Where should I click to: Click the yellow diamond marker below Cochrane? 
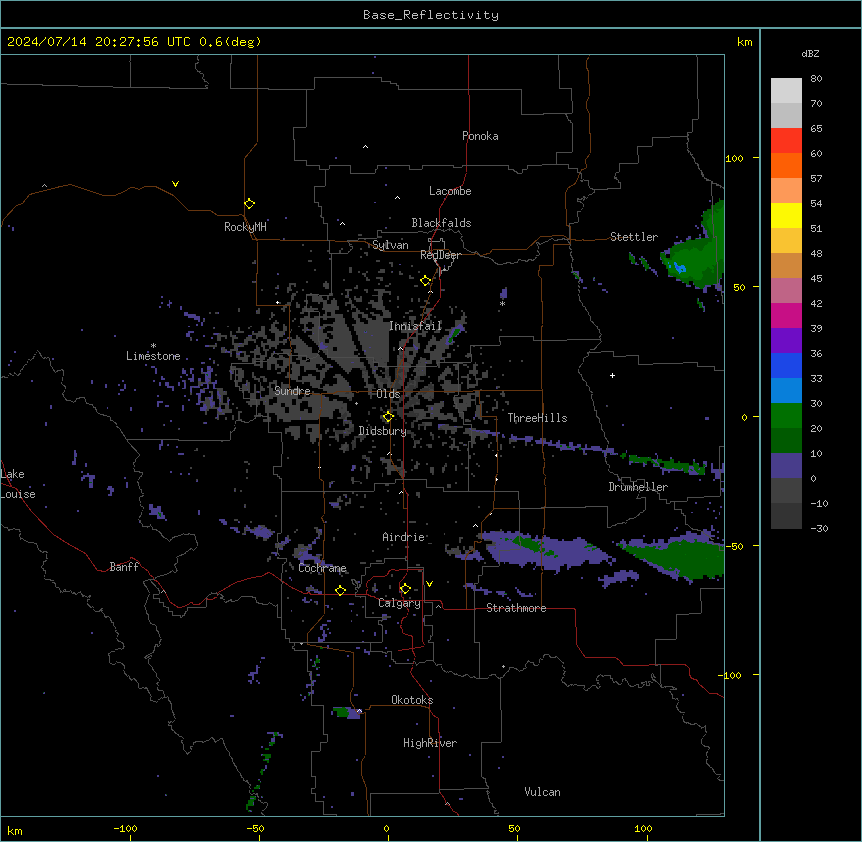click(x=340, y=590)
